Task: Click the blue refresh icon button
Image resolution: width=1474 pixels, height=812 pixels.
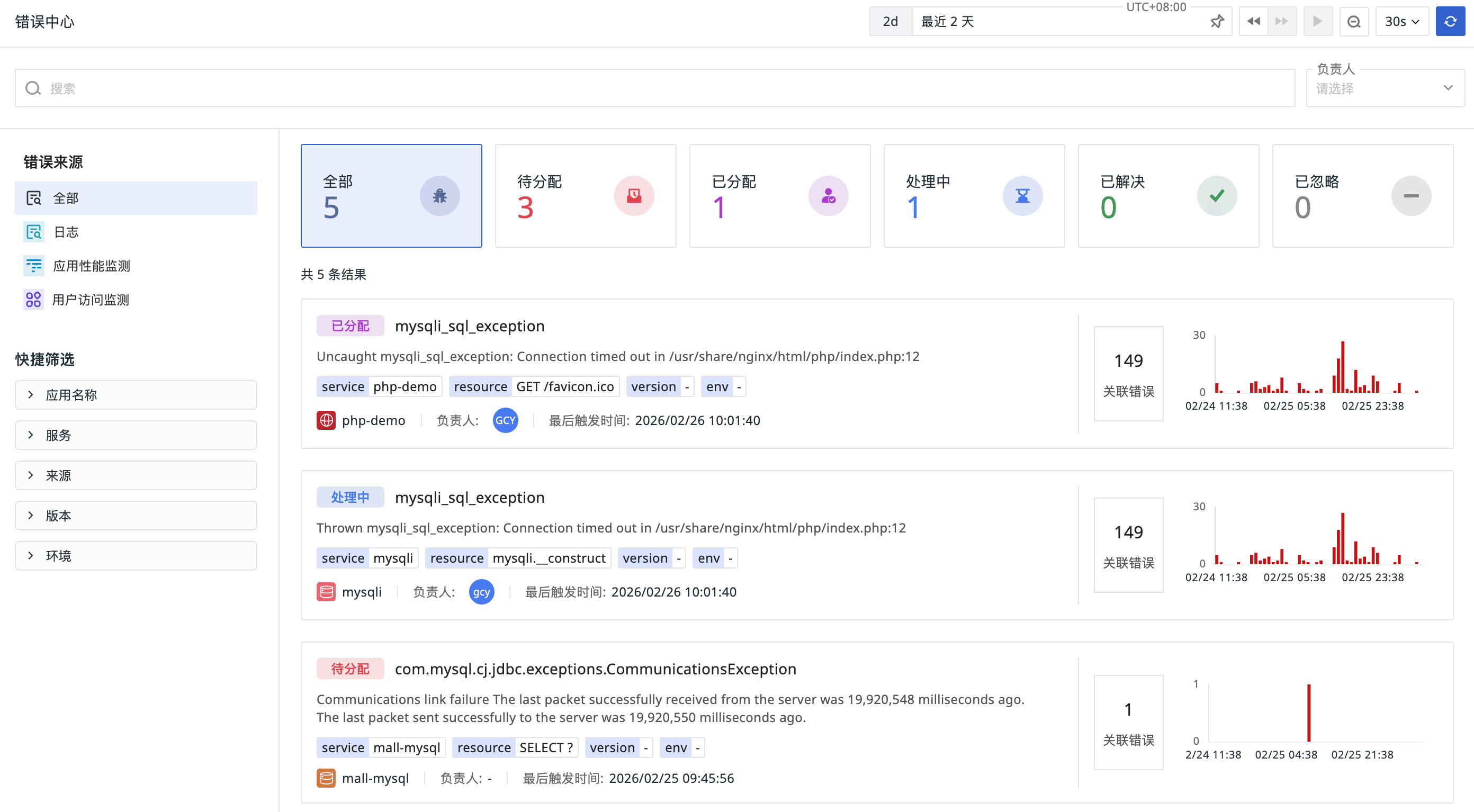Action: tap(1450, 22)
